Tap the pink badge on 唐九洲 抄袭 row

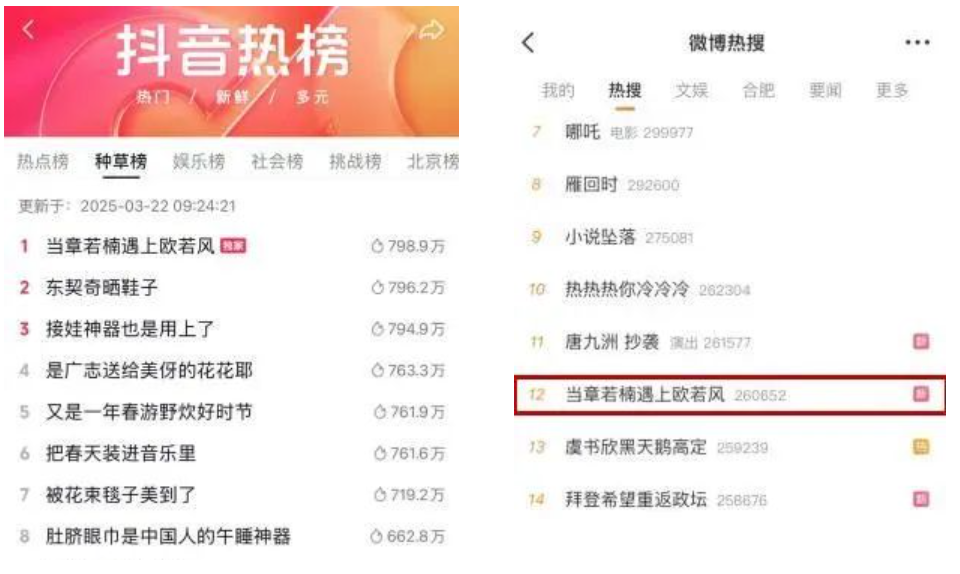921,341
